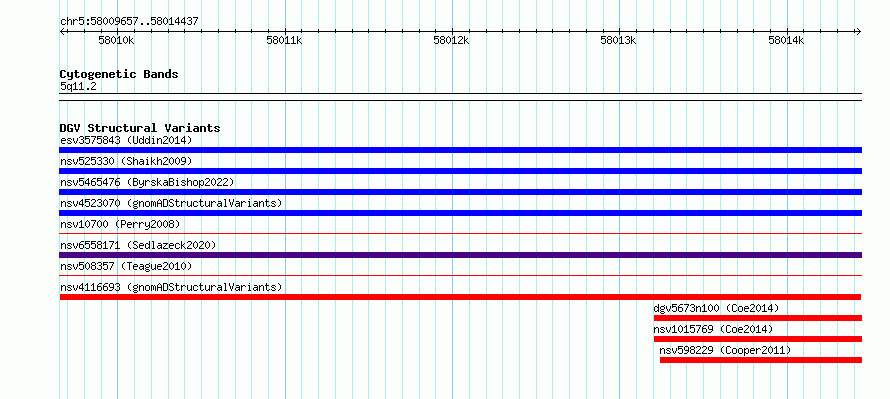Screen dimensions: 890x399
Task: Select the blue bar under esv3575843
Action: click(460, 150)
